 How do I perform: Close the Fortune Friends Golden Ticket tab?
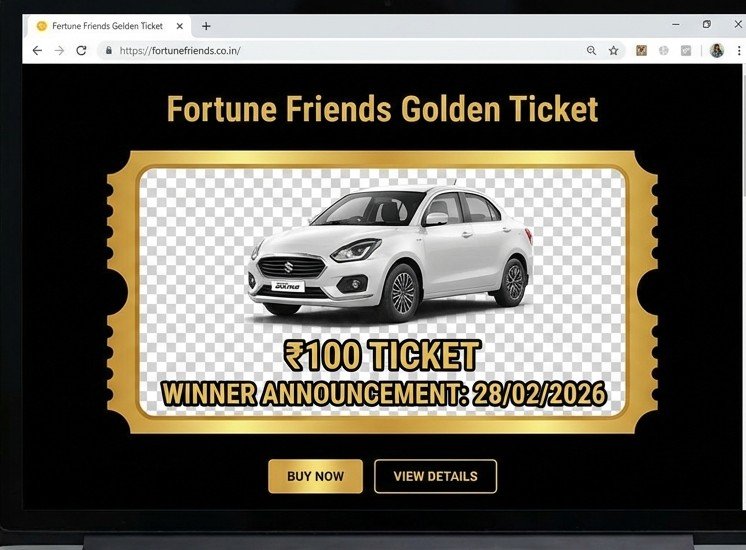tap(179, 26)
